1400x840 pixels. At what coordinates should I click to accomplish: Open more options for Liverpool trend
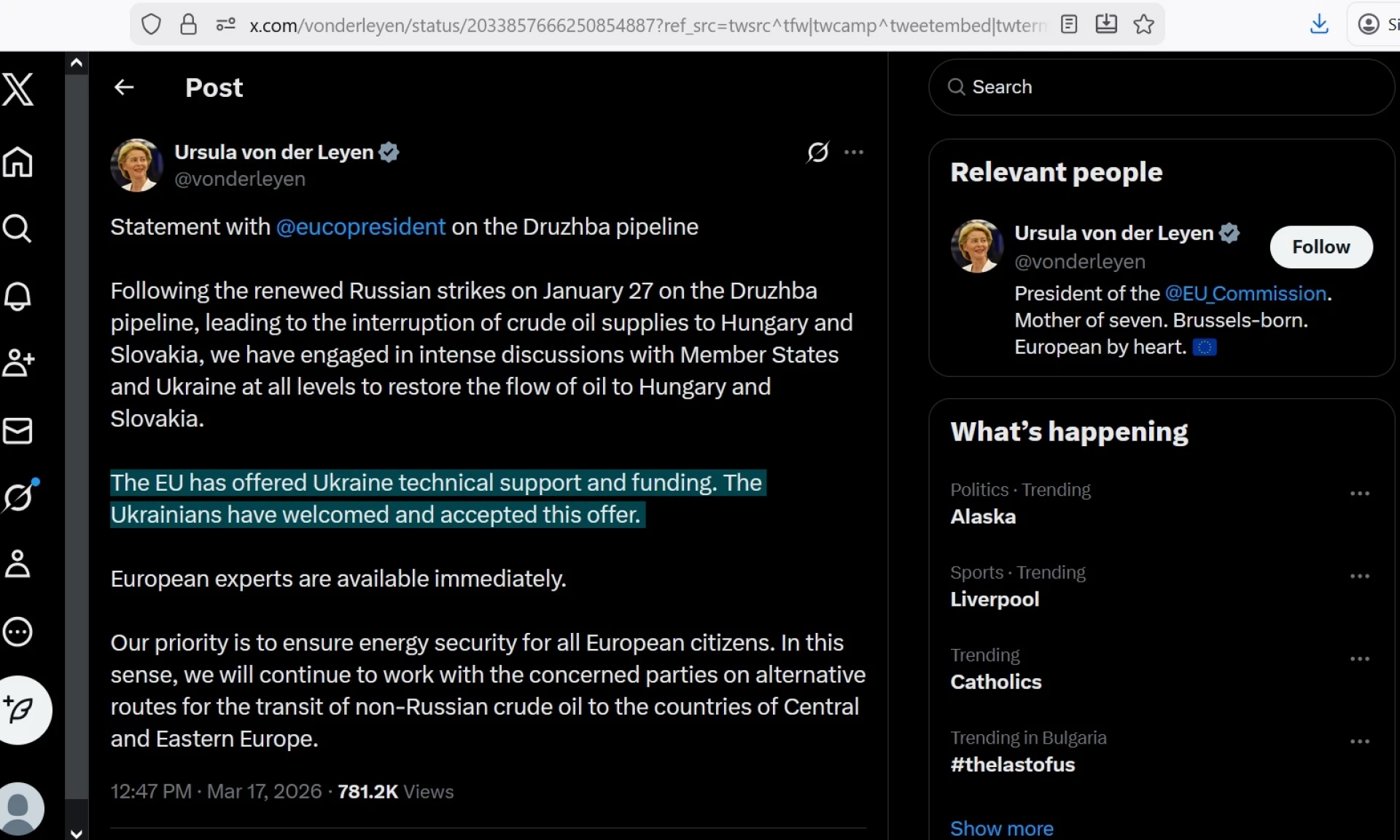tap(1359, 576)
